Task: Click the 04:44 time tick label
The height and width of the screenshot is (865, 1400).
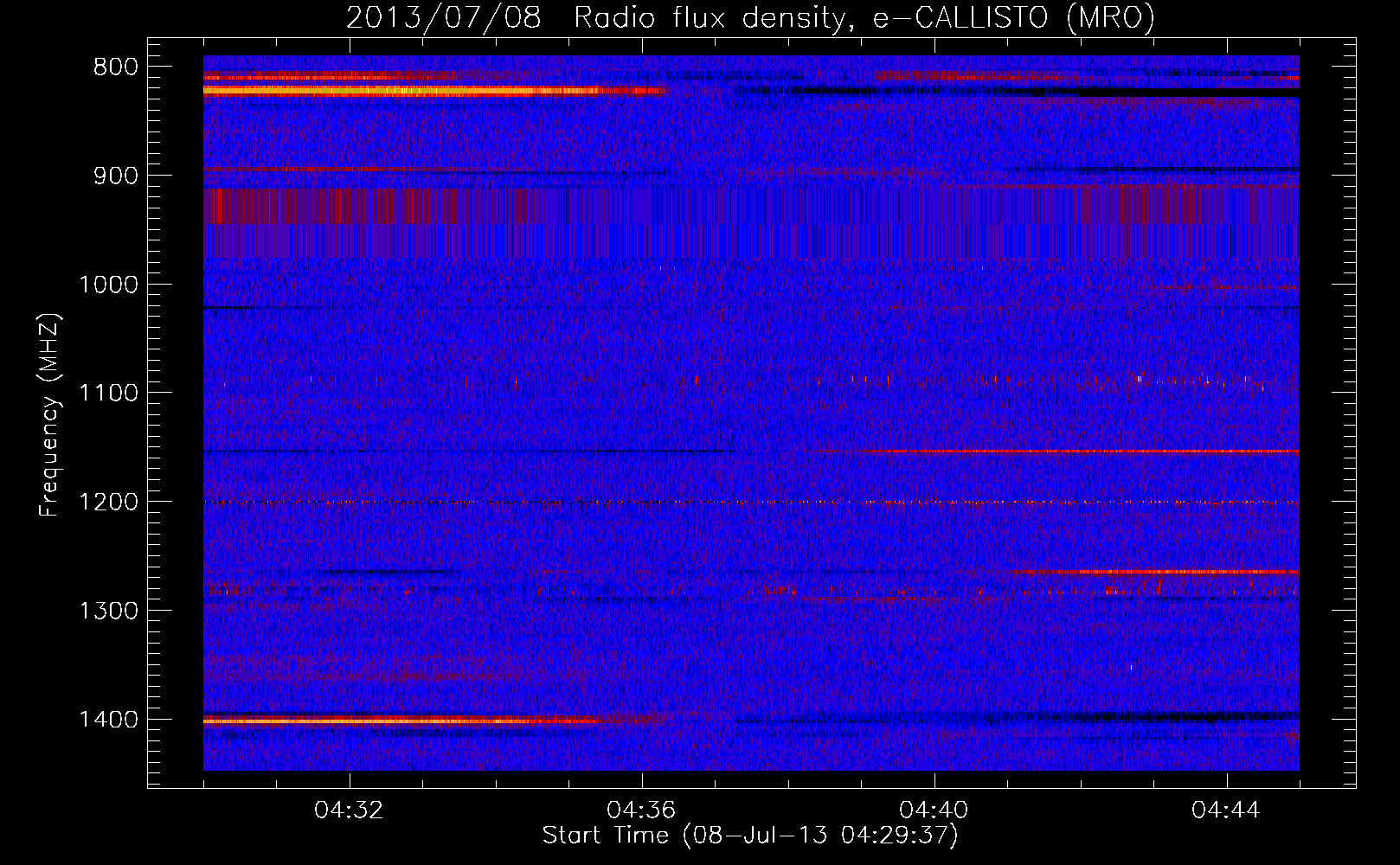Action: [x=1227, y=811]
